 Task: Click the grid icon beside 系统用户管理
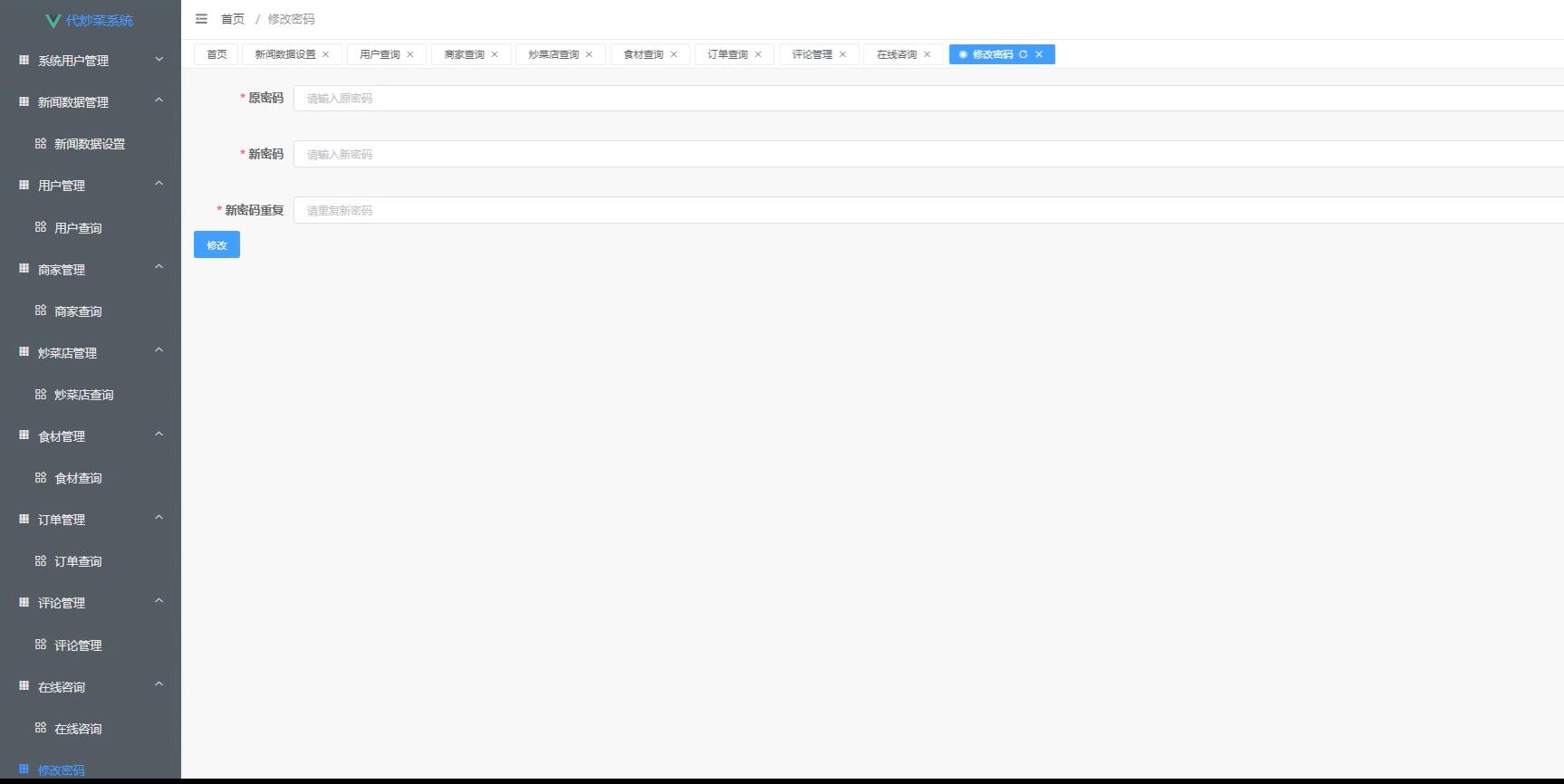pyautogui.click(x=24, y=60)
